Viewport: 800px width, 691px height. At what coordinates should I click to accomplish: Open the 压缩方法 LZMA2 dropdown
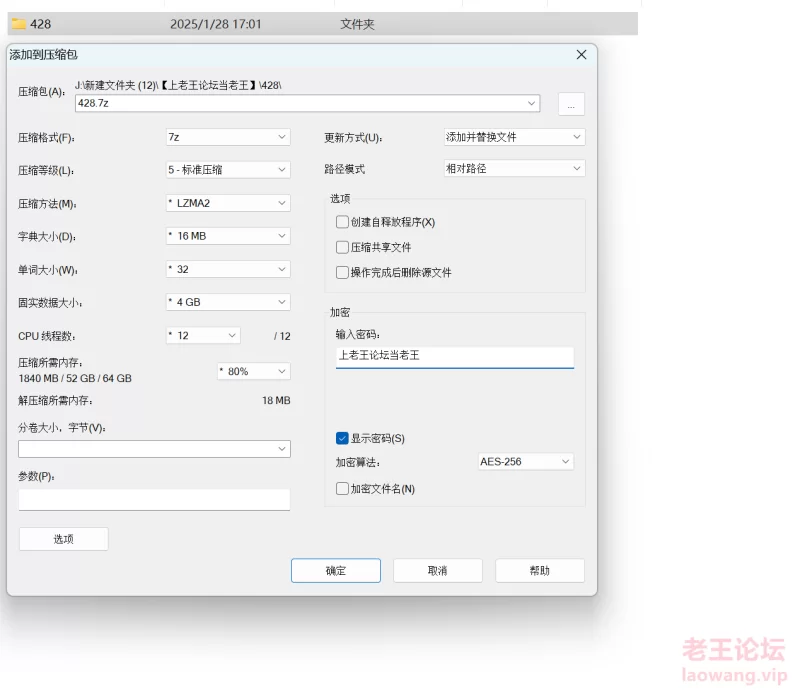click(228, 203)
